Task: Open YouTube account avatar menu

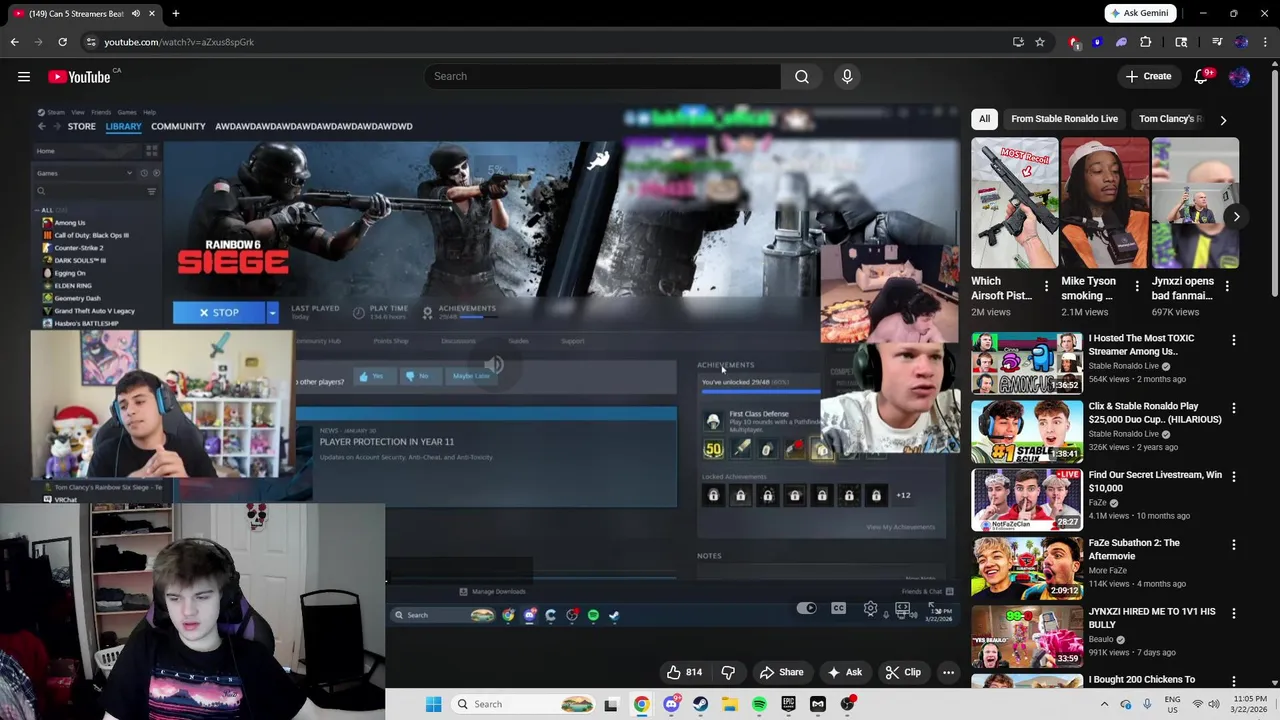Action: 1240,76
